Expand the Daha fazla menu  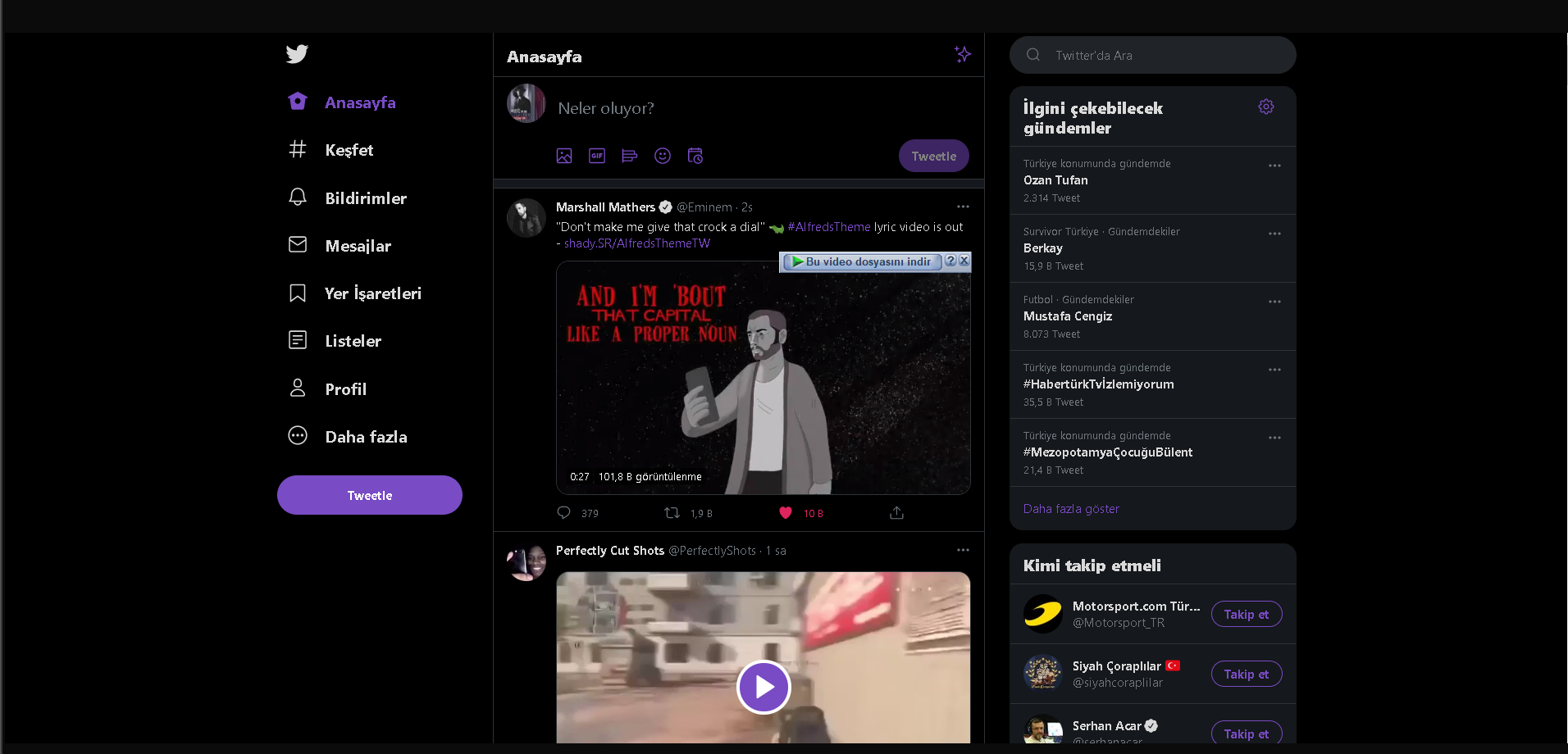click(349, 437)
